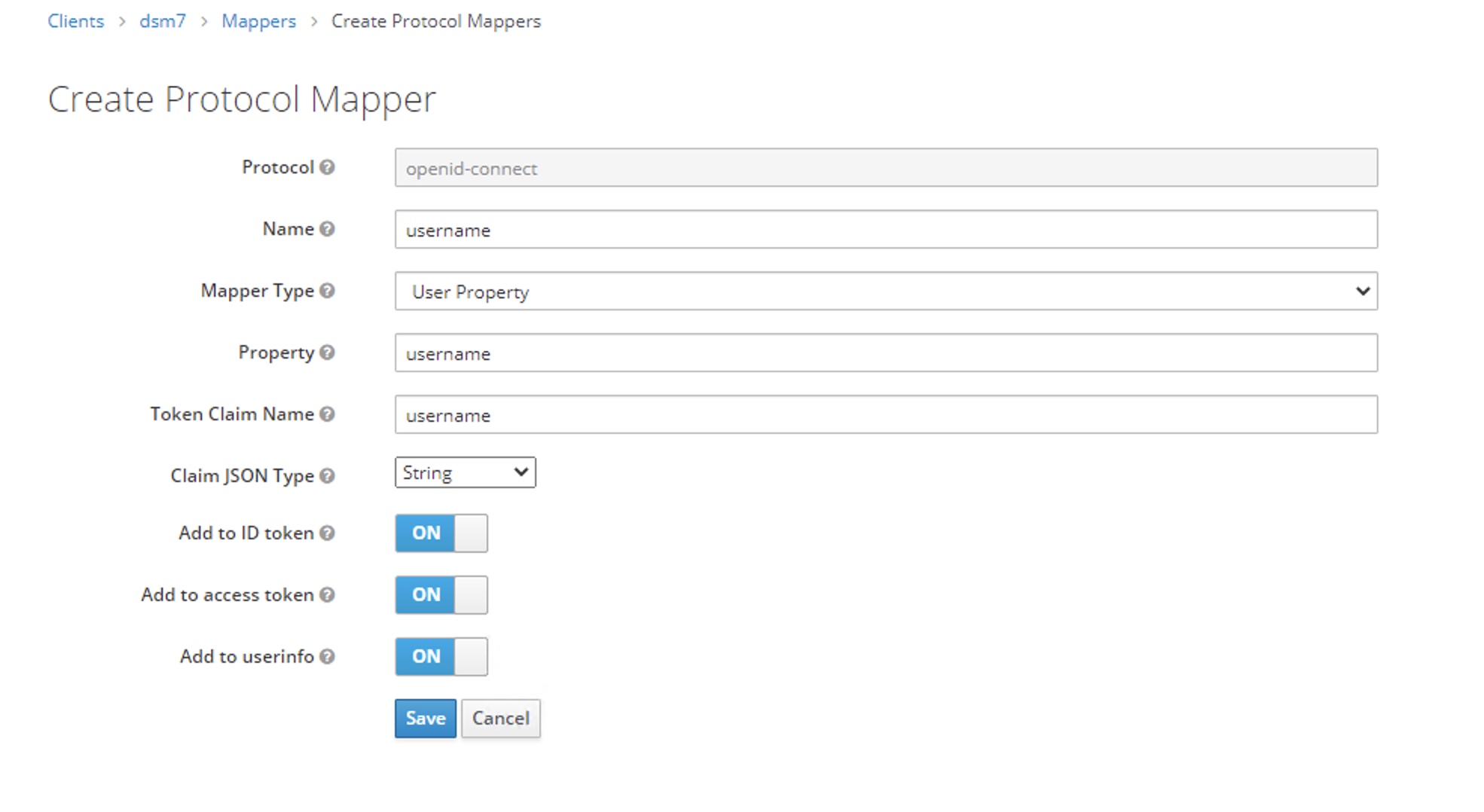Screen dimensions: 1484x812
Task: Click the help icon for Token Claim Name
Action: coord(327,414)
